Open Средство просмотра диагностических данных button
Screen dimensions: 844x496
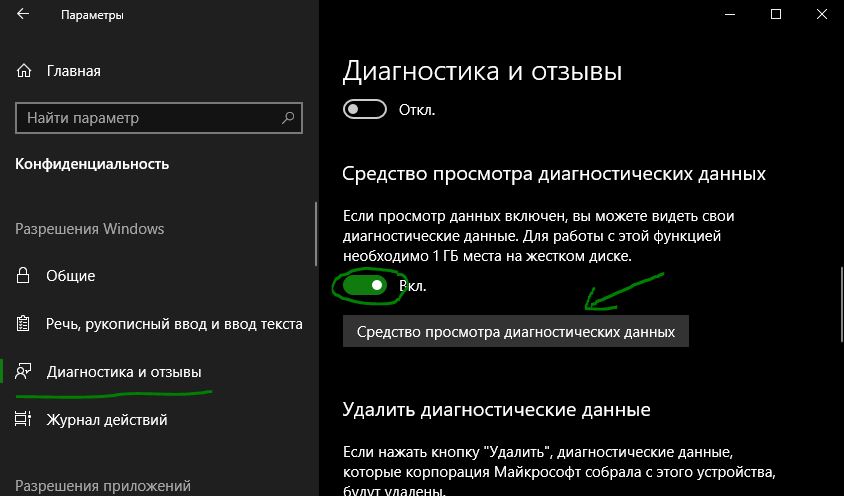pos(516,331)
